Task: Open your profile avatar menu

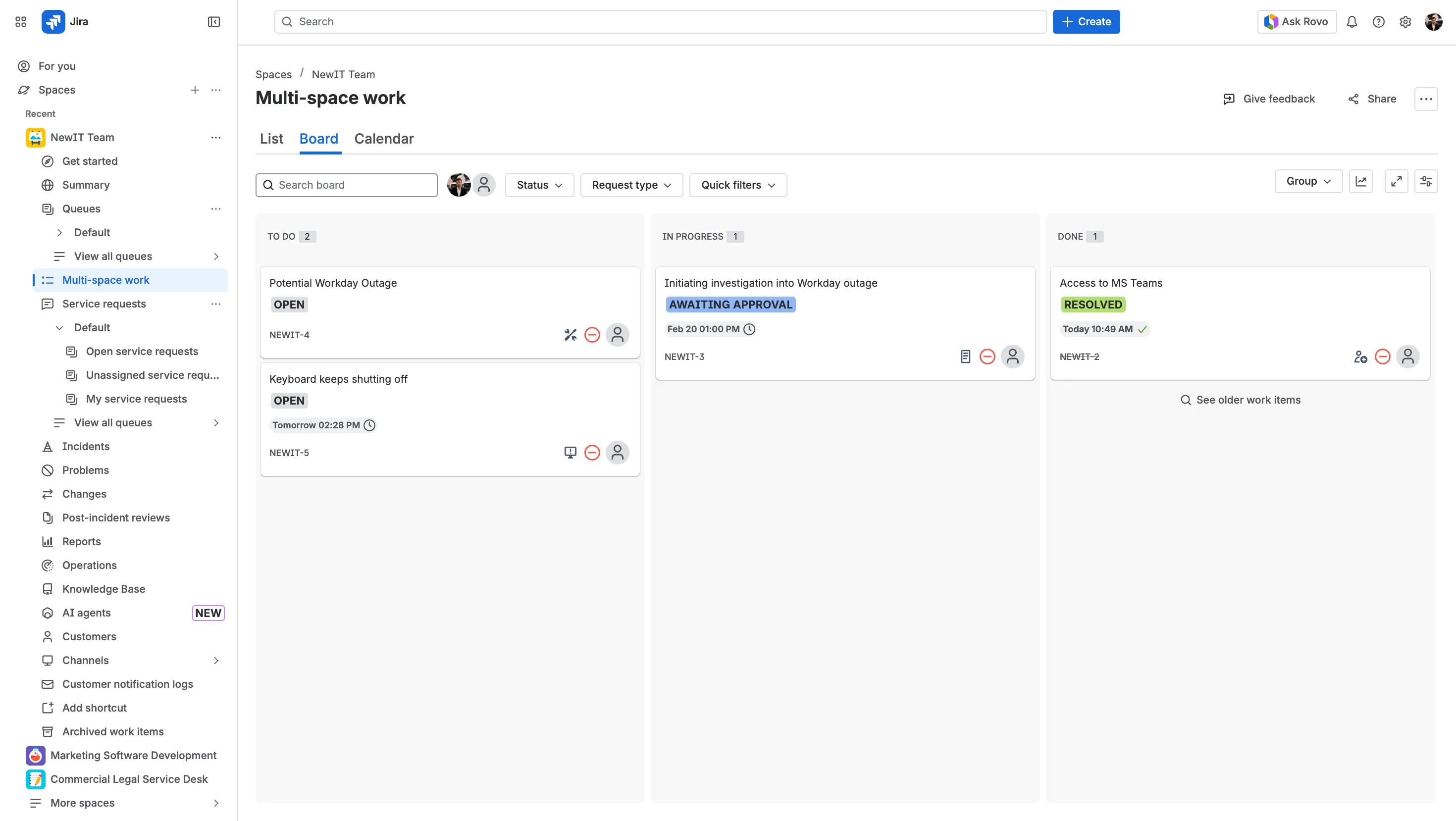Action: pos(1433,21)
